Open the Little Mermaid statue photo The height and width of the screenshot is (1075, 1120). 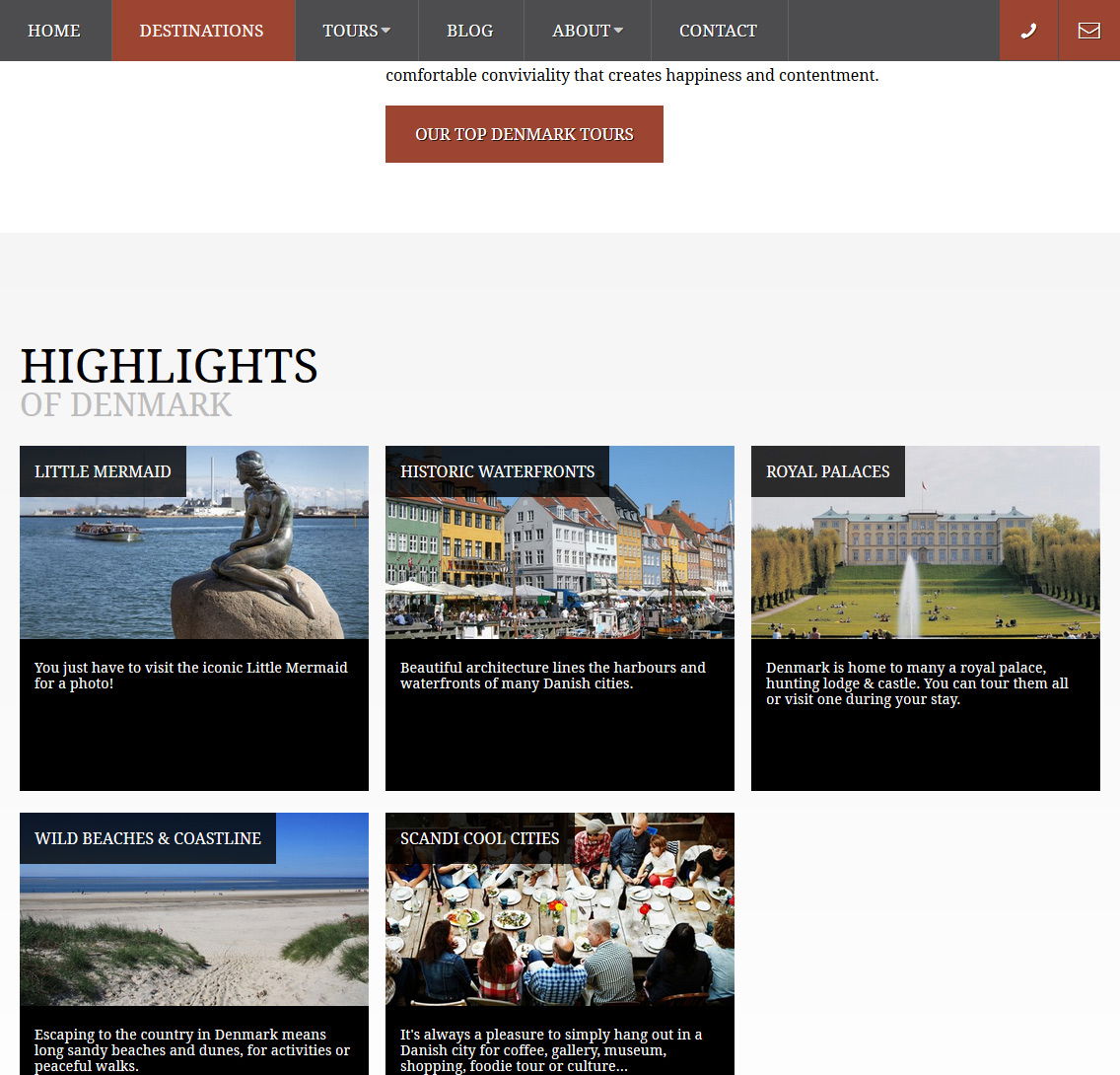[194, 542]
